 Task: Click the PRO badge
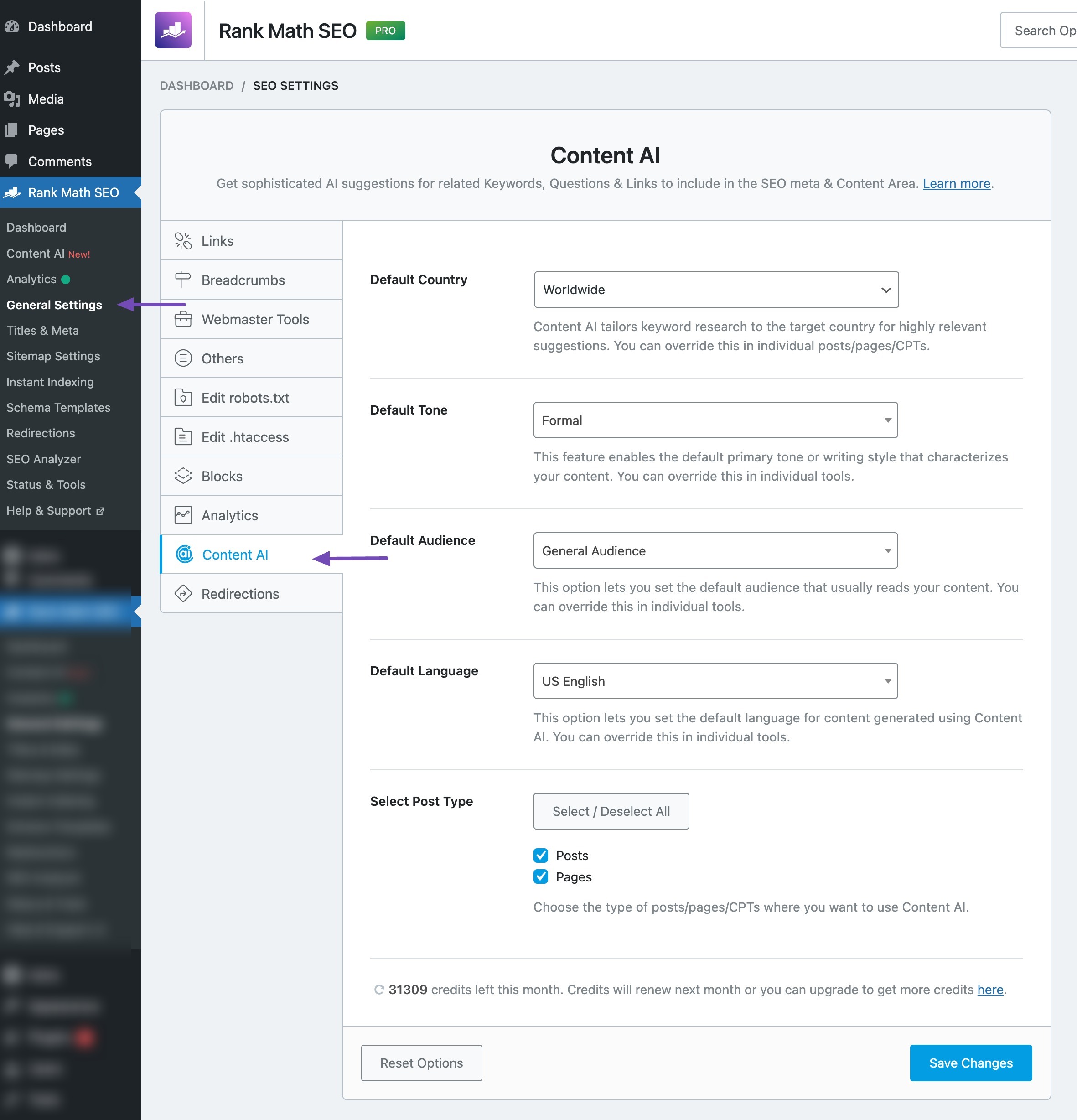coord(385,30)
